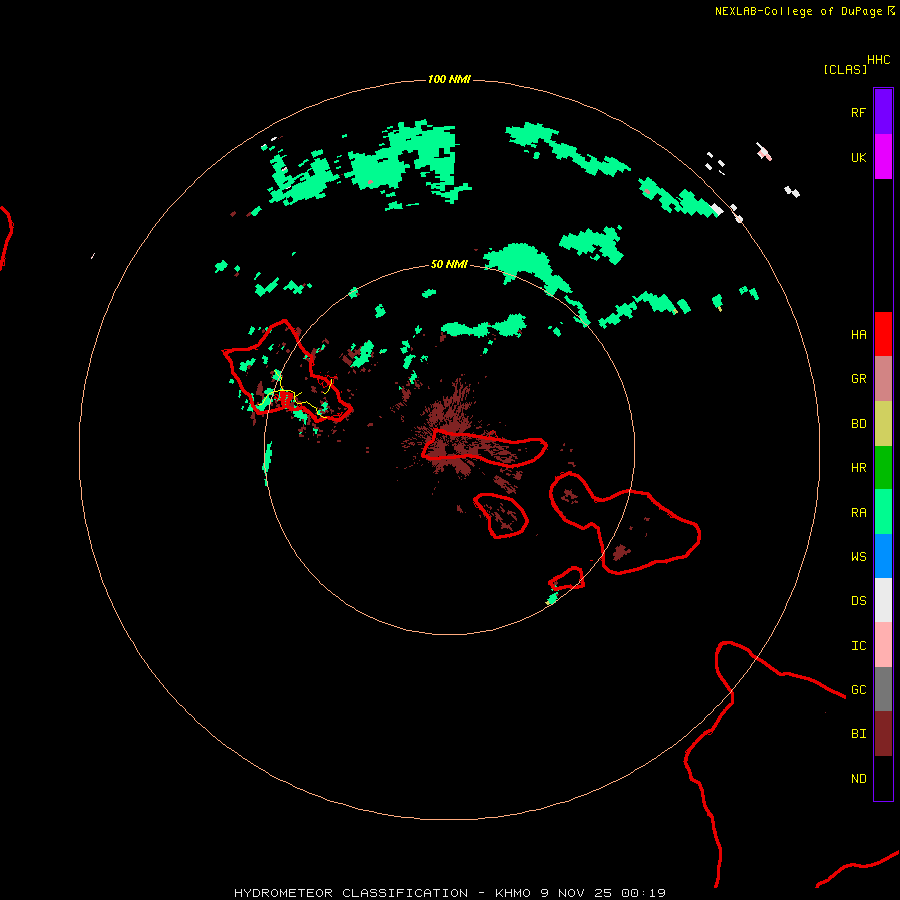
Task: Click the ND black legend swatch
Action: 883,778
